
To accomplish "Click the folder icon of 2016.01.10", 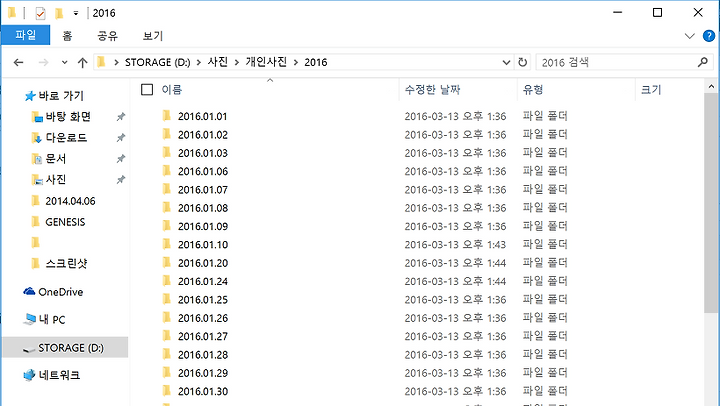I will click(167, 244).
